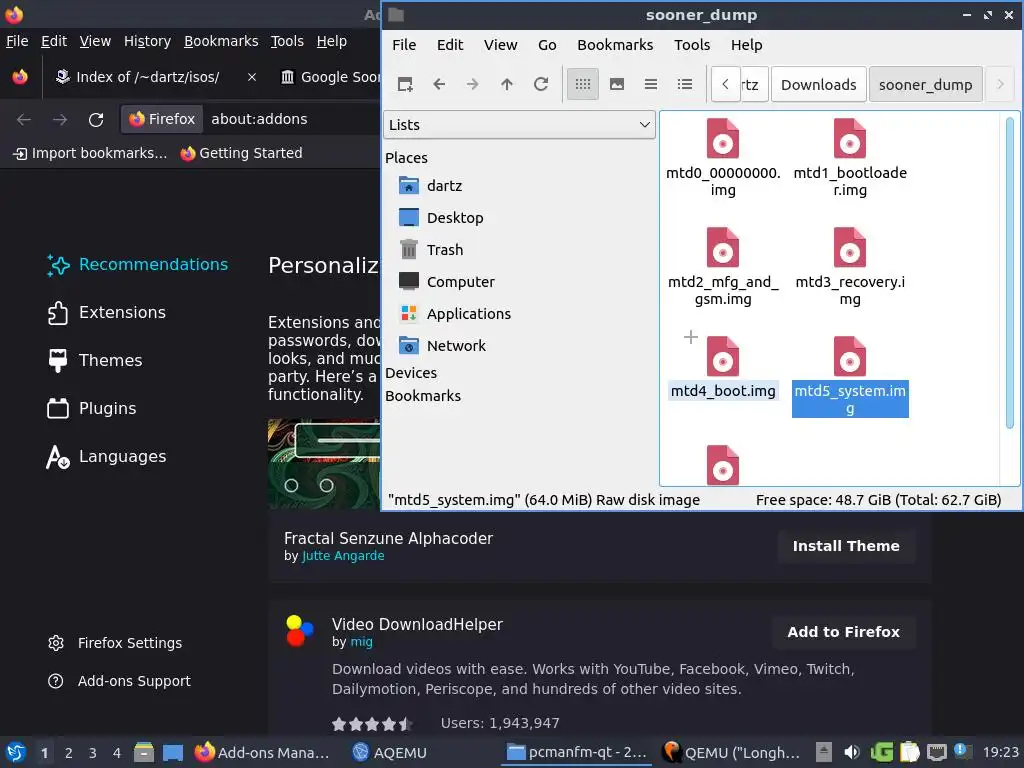The height and width of the screenshot is (768, 1024).
Task: Go forward in the file manager
Action: 473,84
